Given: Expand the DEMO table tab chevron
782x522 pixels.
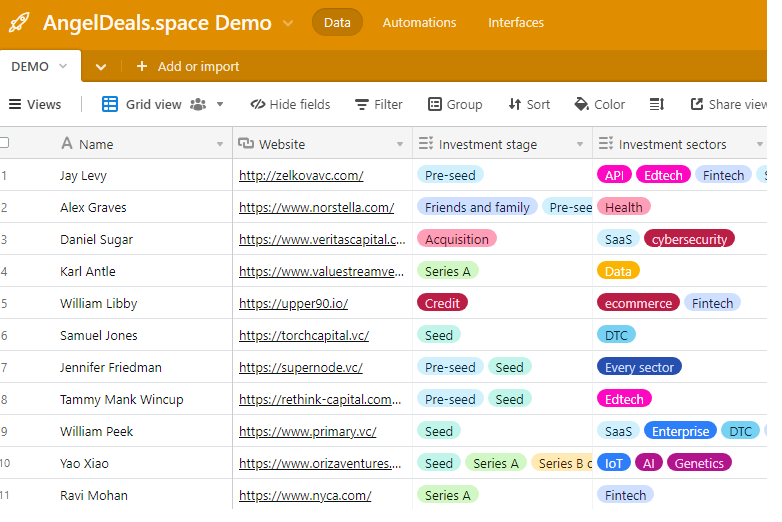Looking at the screenshot, I should (63, 66).
